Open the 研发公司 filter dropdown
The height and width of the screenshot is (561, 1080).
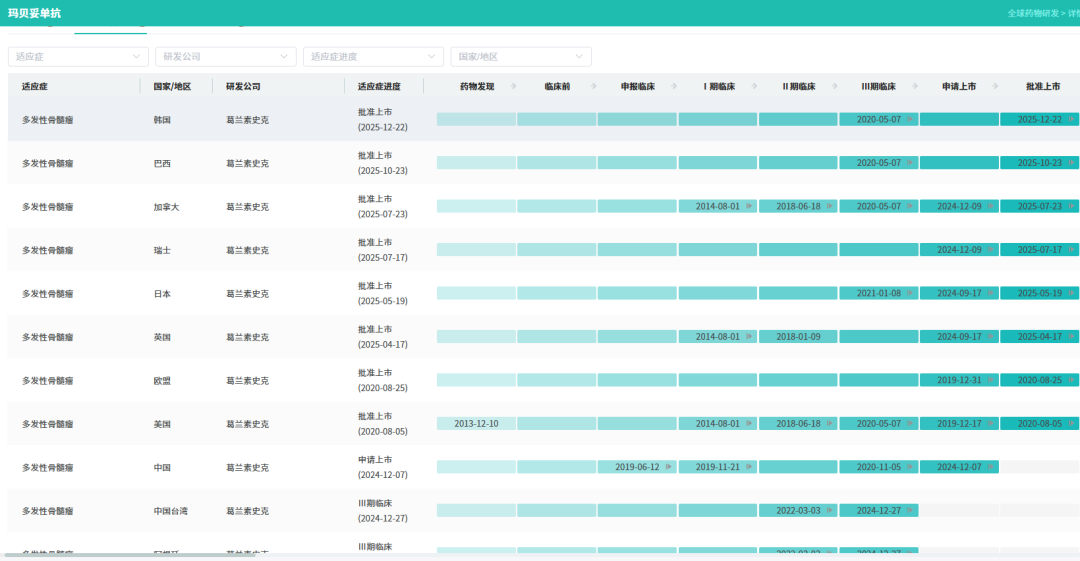pyautogui.click(x=226, y=57)
